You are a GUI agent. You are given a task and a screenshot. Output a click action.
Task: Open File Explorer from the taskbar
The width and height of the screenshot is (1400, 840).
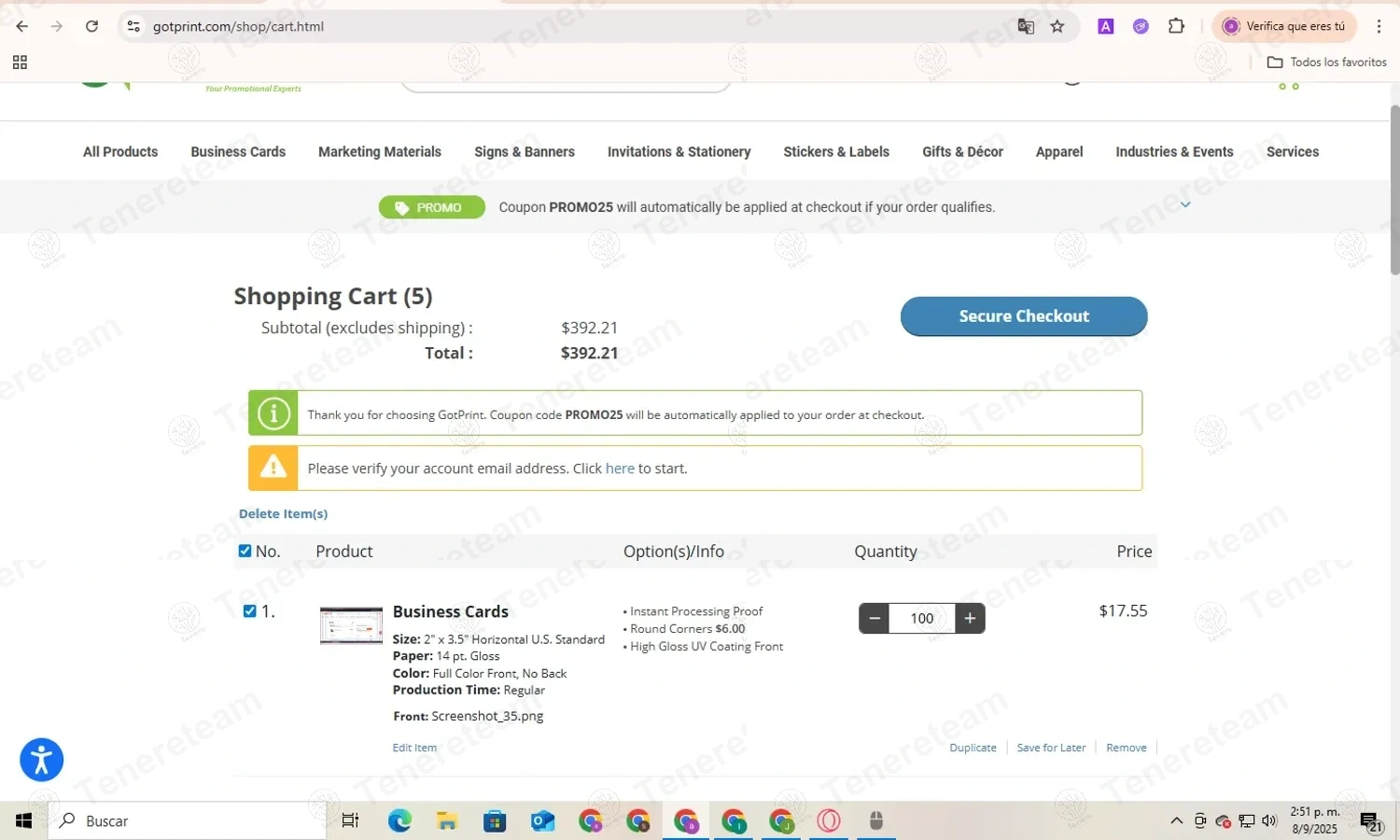point(447,821)
